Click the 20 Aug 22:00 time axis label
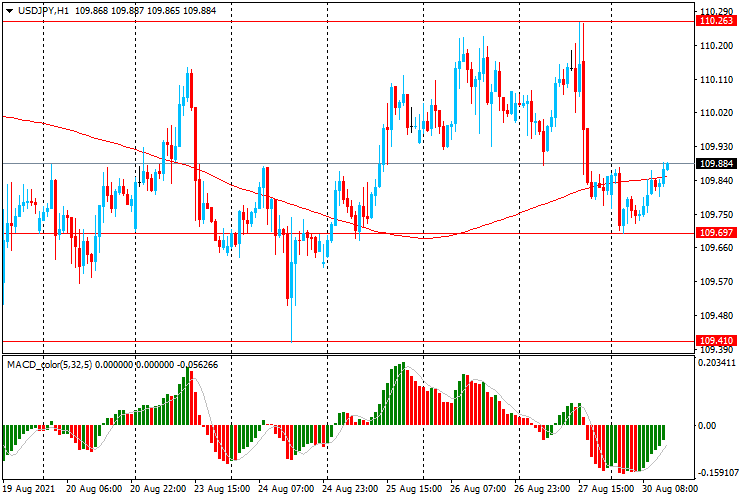The image size is (740, 500). (x=158, y=489)
